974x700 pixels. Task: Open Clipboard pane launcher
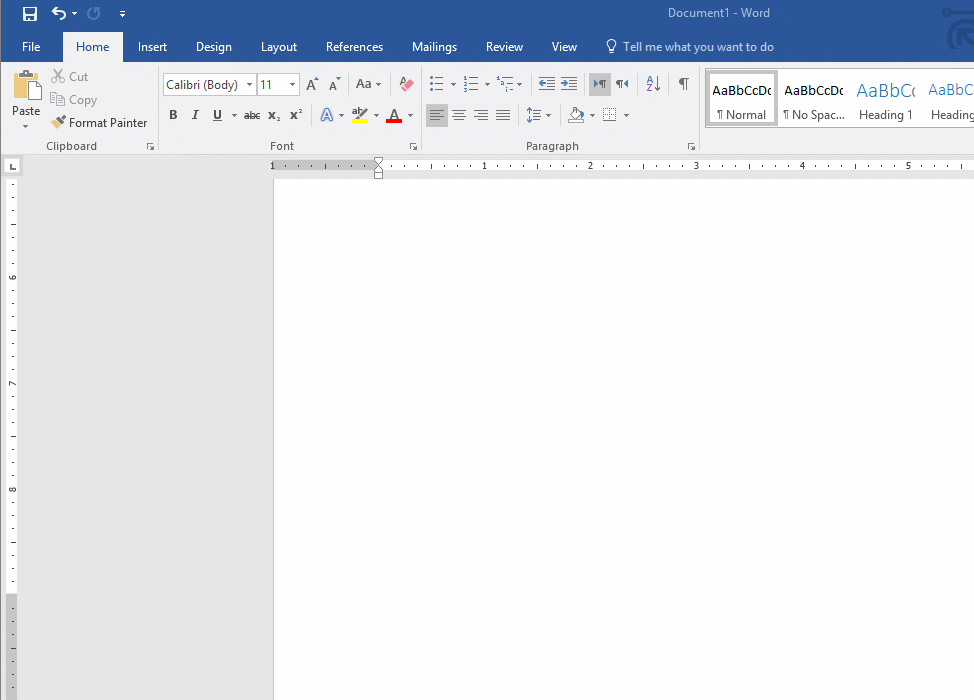pos(150,147)
